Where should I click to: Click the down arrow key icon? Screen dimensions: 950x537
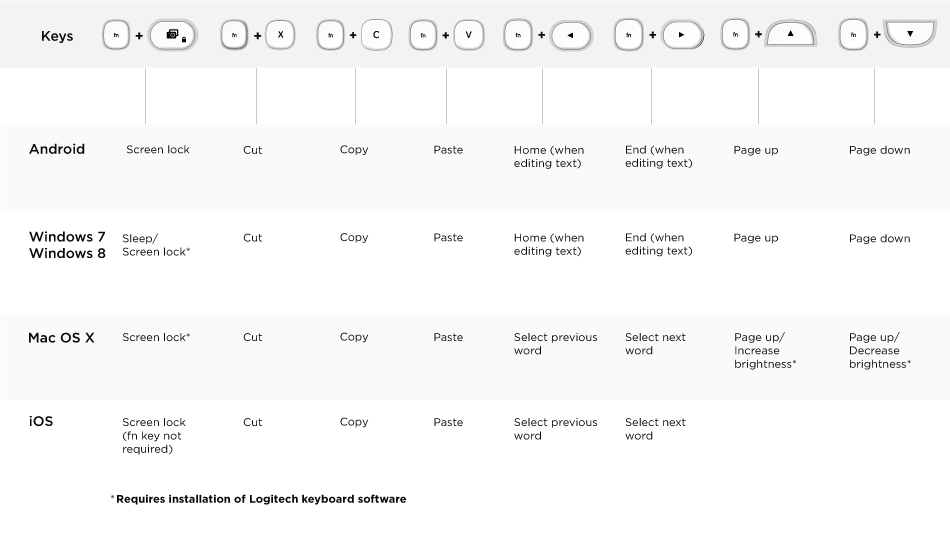pos(909,34)
